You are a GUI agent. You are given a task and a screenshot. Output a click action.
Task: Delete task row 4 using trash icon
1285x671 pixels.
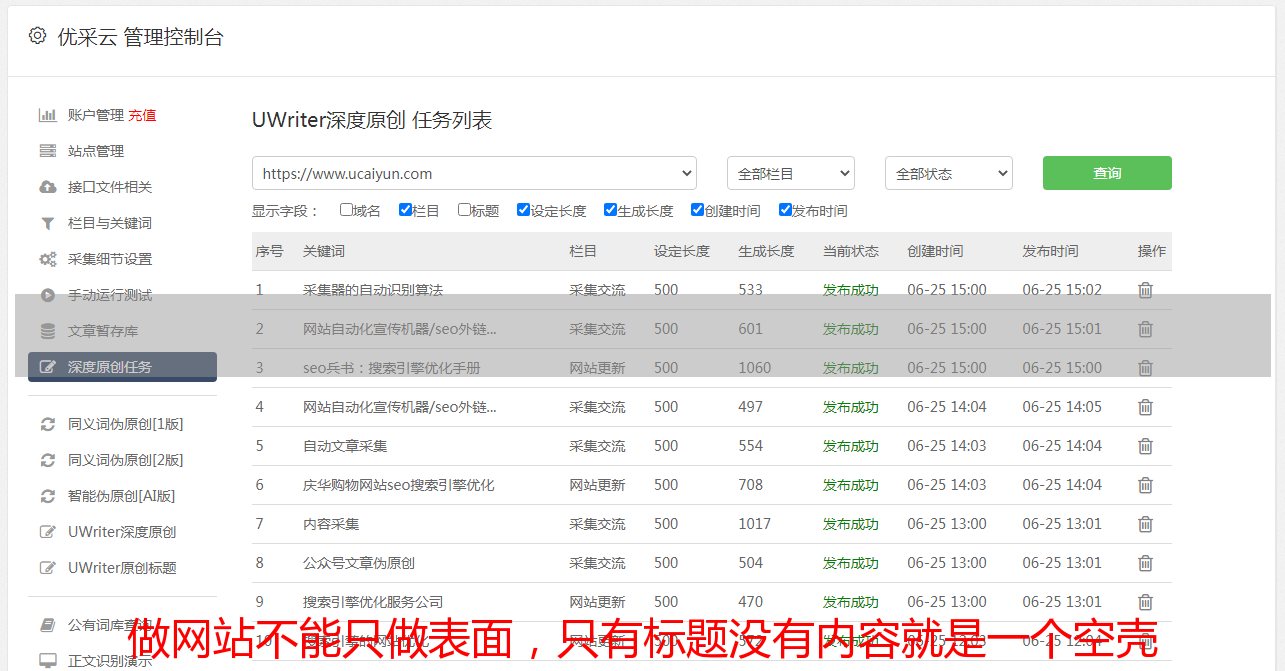[x=1145, y=407]
